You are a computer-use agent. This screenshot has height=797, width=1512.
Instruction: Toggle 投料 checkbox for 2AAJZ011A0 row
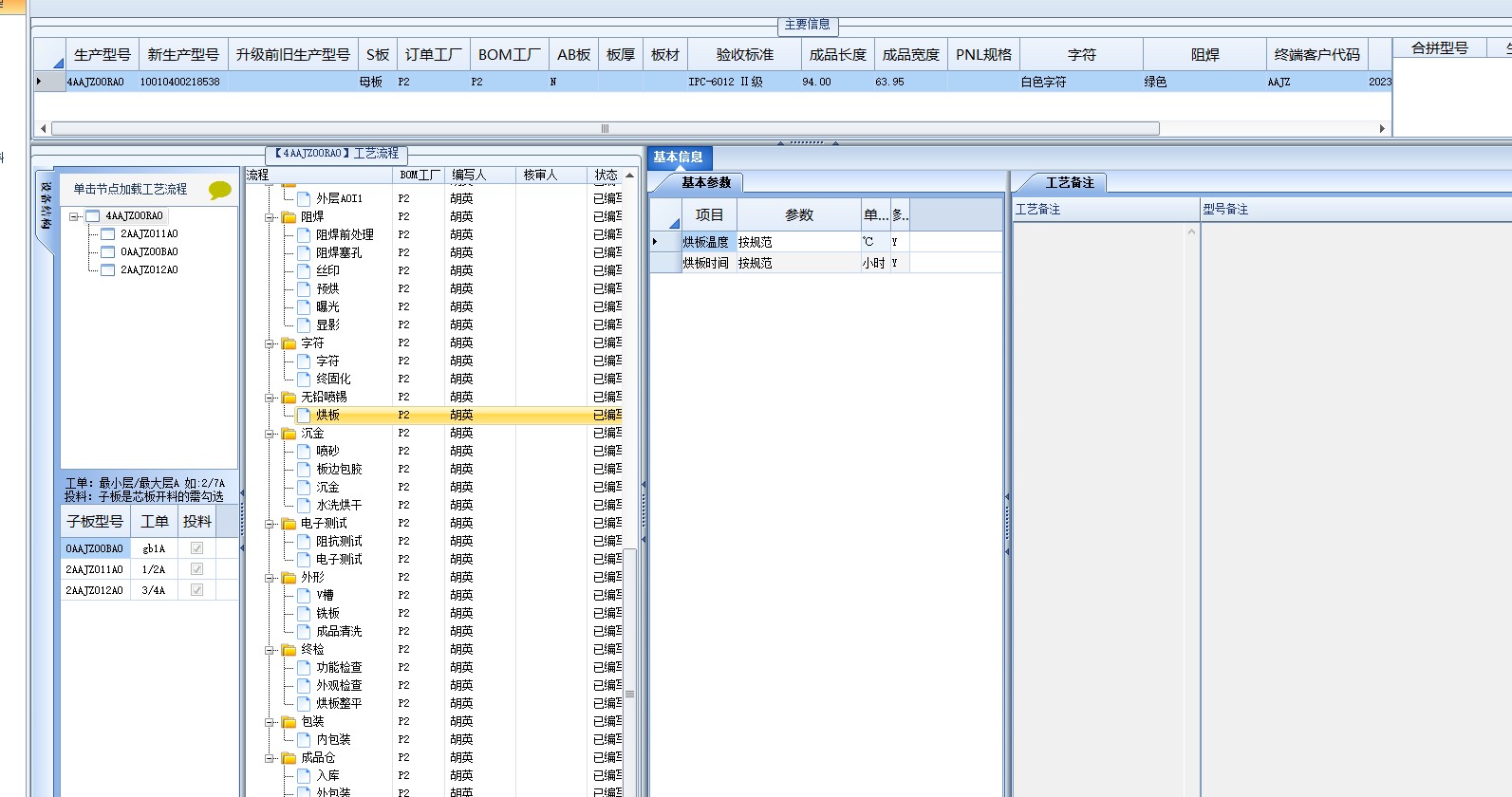(x=196, y=569)
